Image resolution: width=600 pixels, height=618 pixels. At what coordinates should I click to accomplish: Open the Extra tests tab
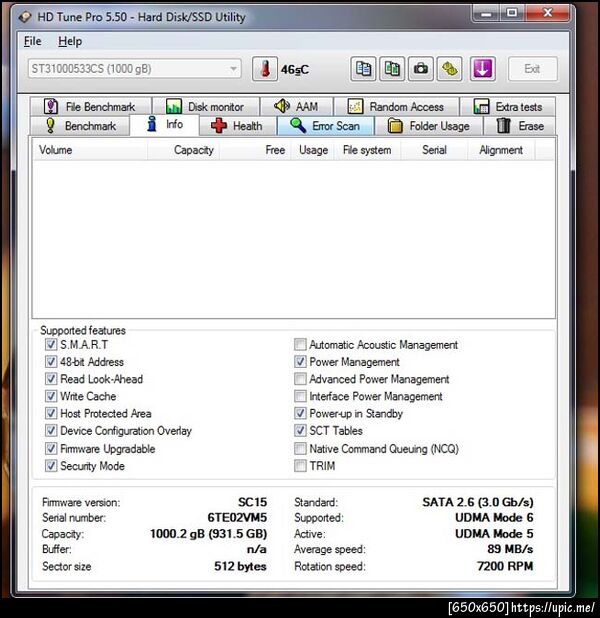[508, 106]
